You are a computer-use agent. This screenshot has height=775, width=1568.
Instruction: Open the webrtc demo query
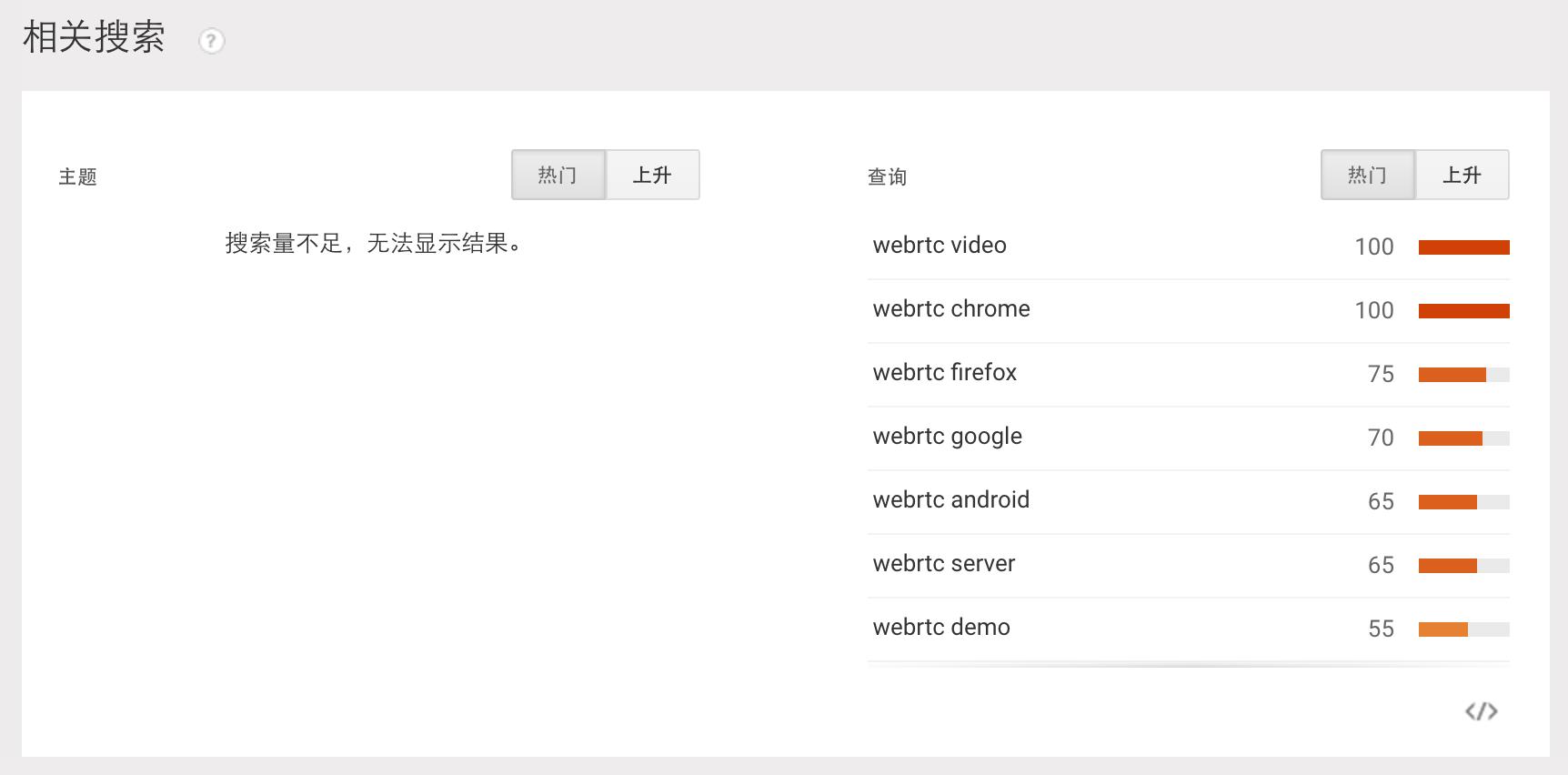tap(941, 628)
